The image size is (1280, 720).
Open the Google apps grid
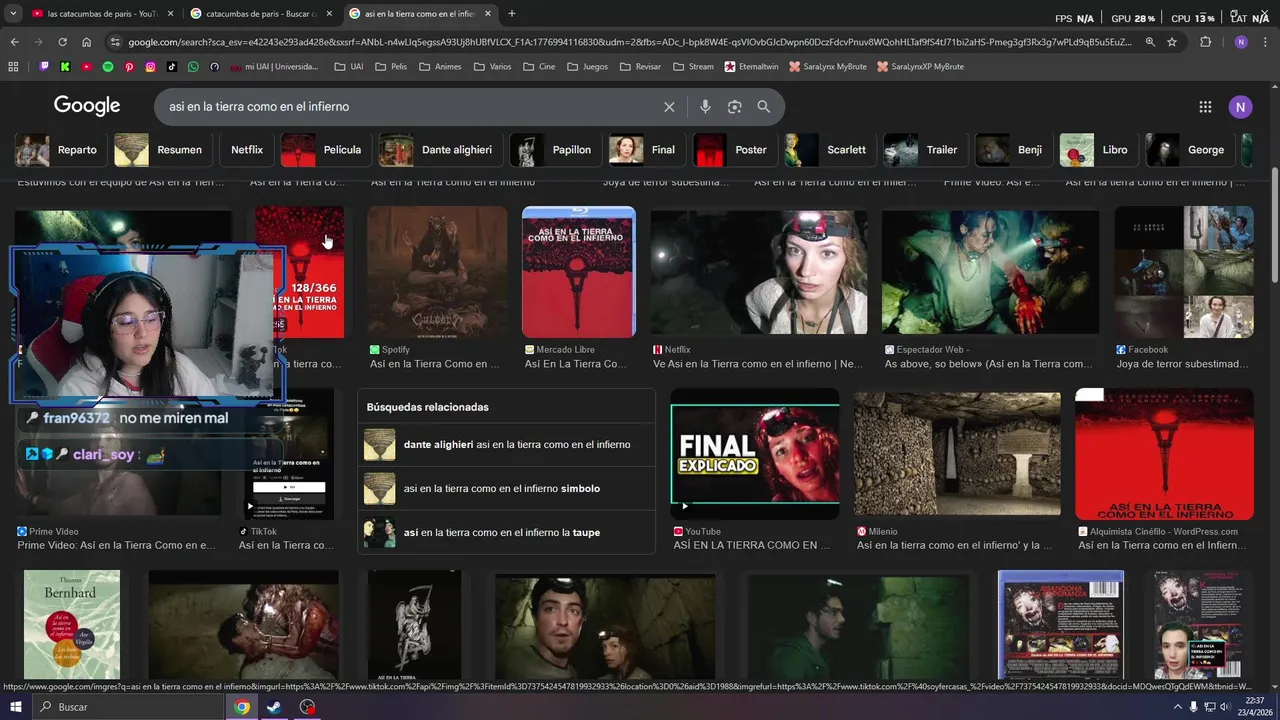(1205, 107)
